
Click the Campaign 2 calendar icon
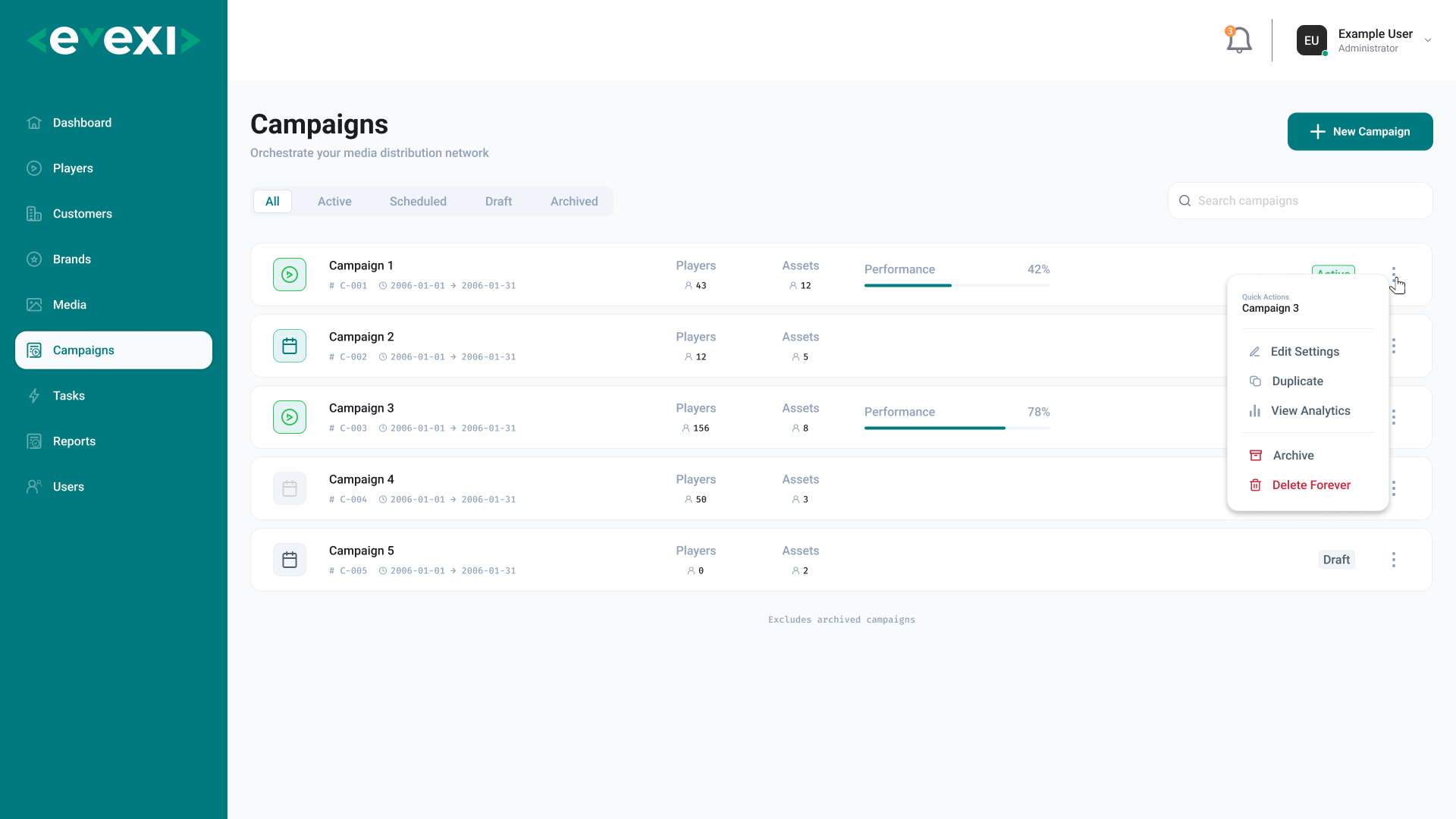point(290,346)
